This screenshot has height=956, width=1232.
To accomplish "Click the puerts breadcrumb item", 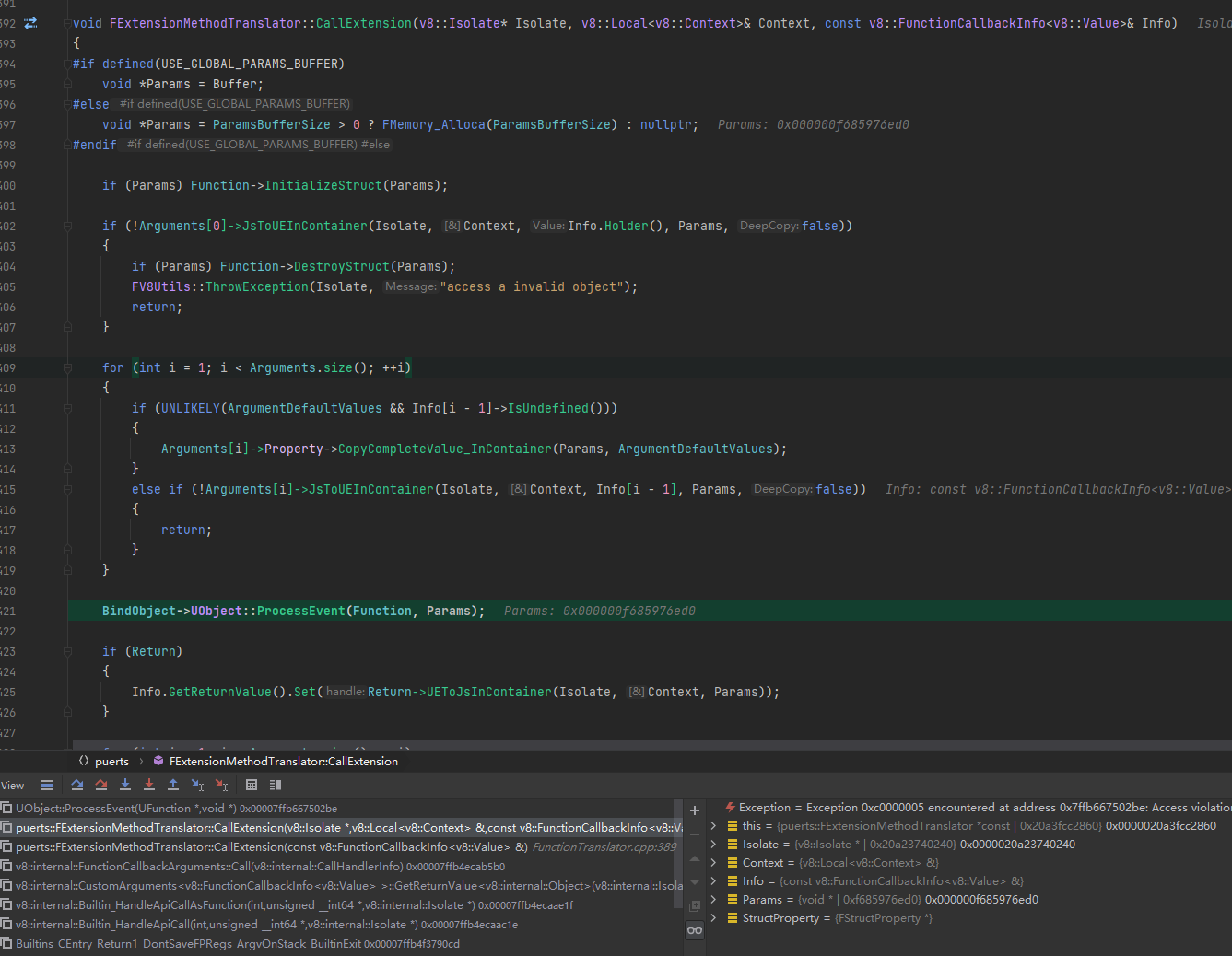I will tap(111, 761).
